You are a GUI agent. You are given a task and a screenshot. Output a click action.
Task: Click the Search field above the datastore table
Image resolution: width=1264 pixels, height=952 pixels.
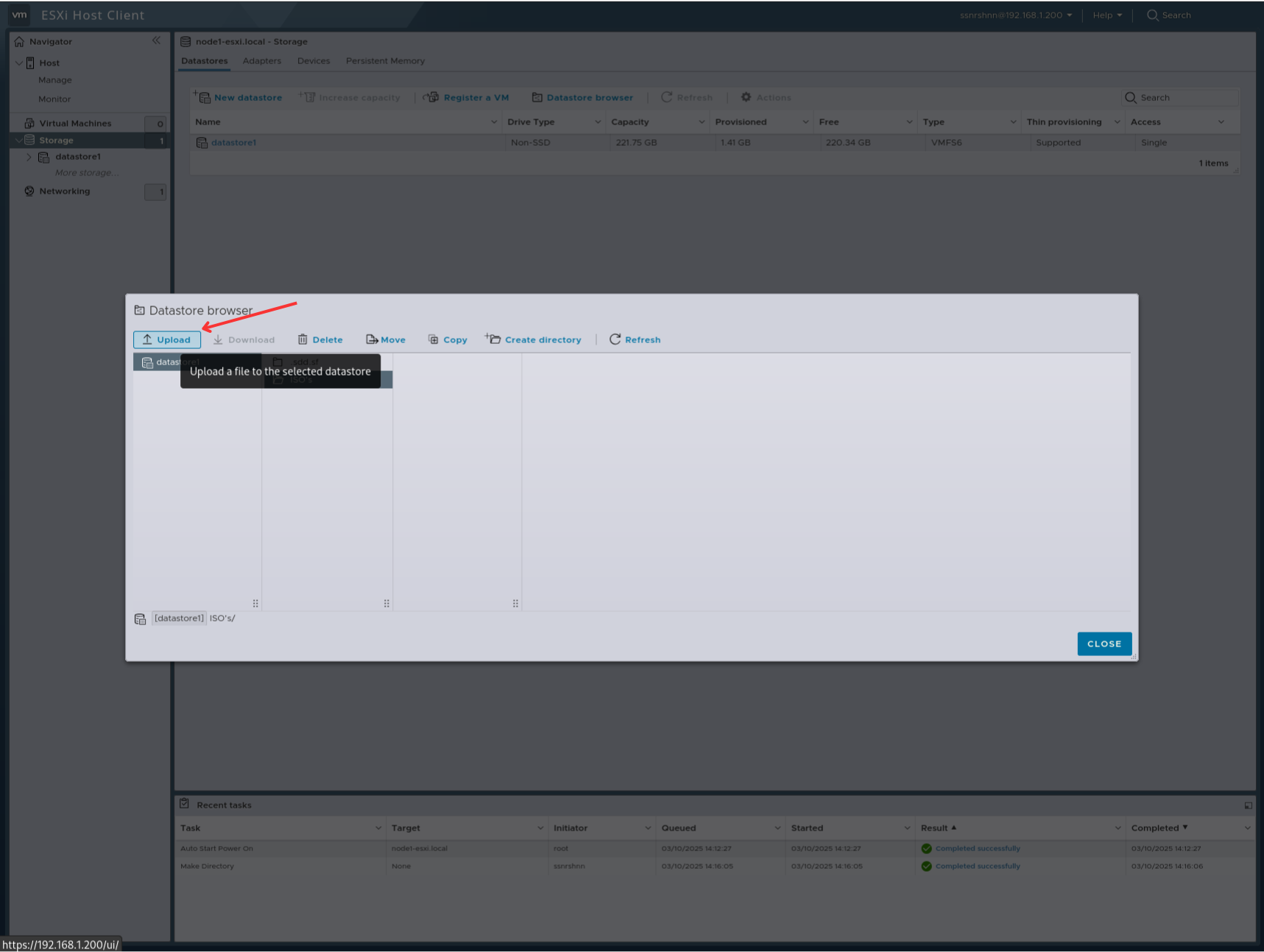click(1178, 96)
